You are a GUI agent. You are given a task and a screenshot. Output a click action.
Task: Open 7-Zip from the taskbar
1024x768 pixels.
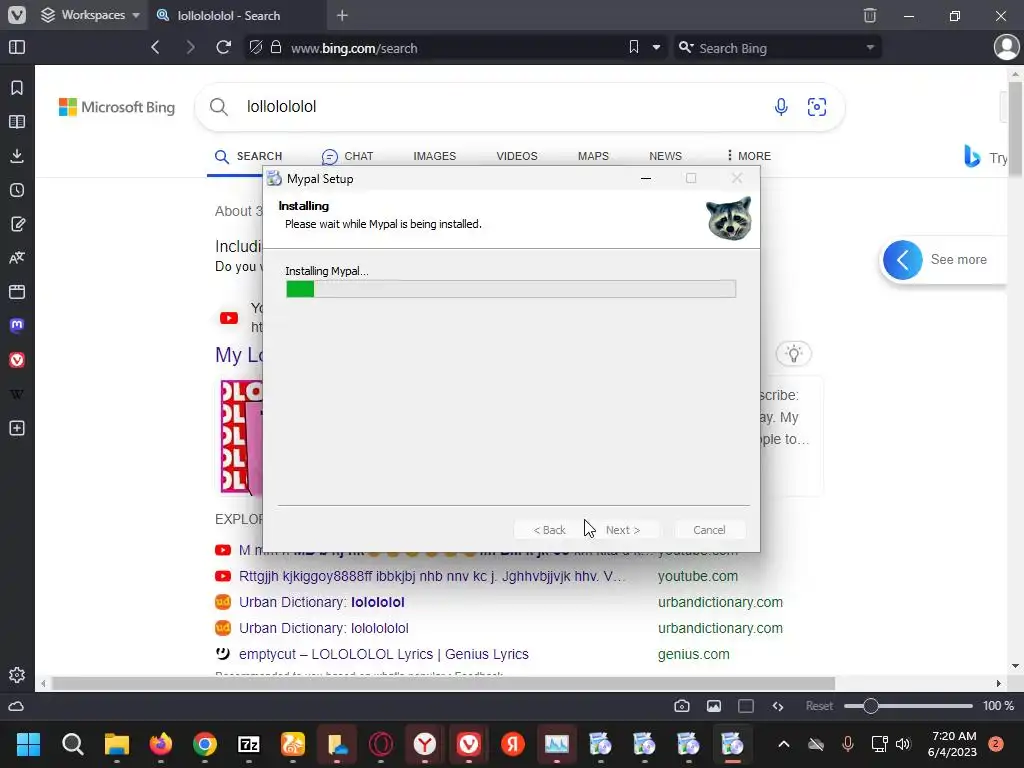249,744
